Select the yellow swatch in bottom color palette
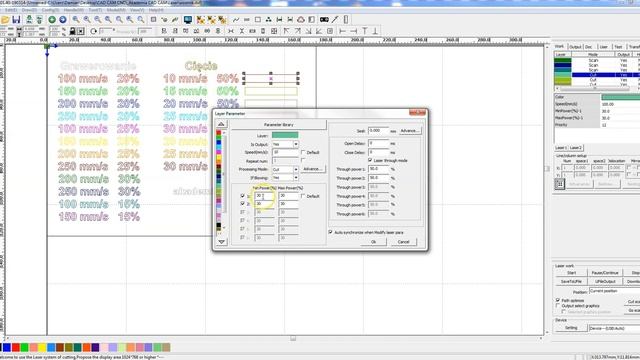The width and height of the screenshot is (640, 360). tap(42, 348)
